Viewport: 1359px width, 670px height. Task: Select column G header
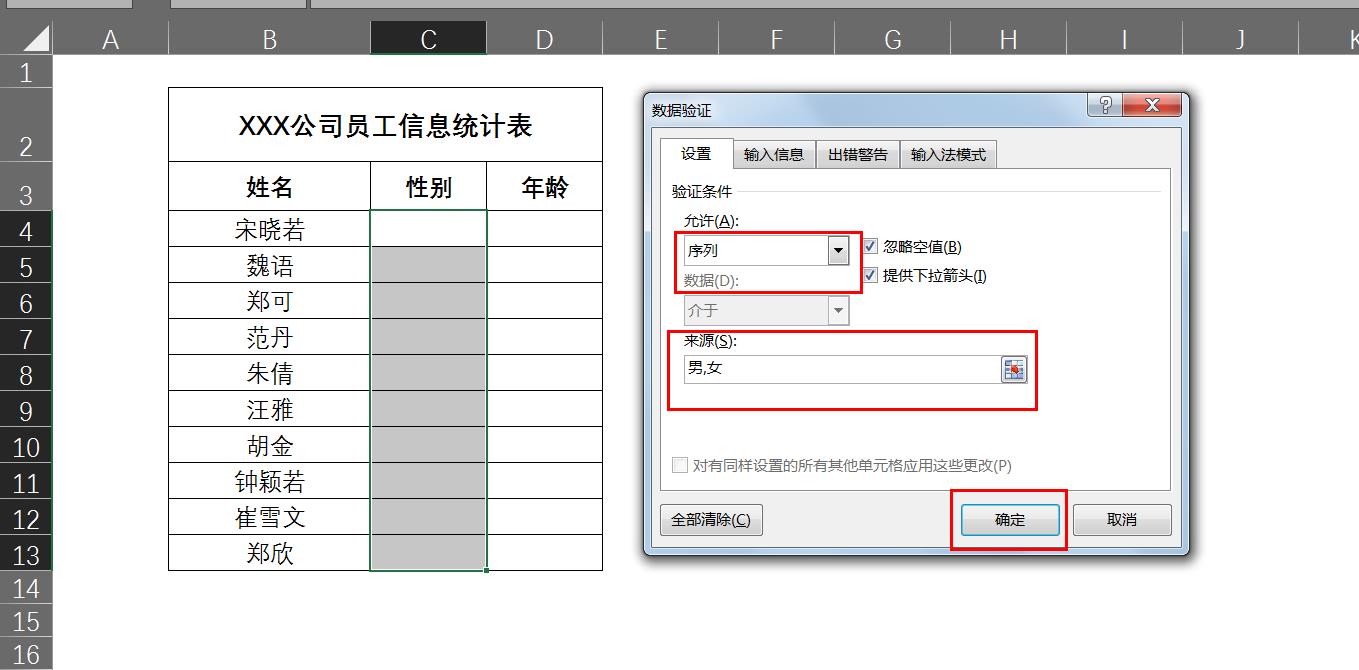pos(892,39)
